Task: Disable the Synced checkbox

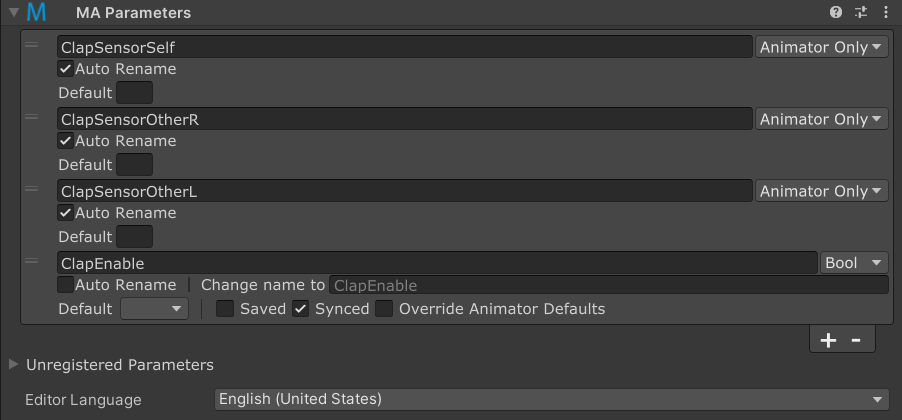Action: pyautogui.click(x=300, y=309)
